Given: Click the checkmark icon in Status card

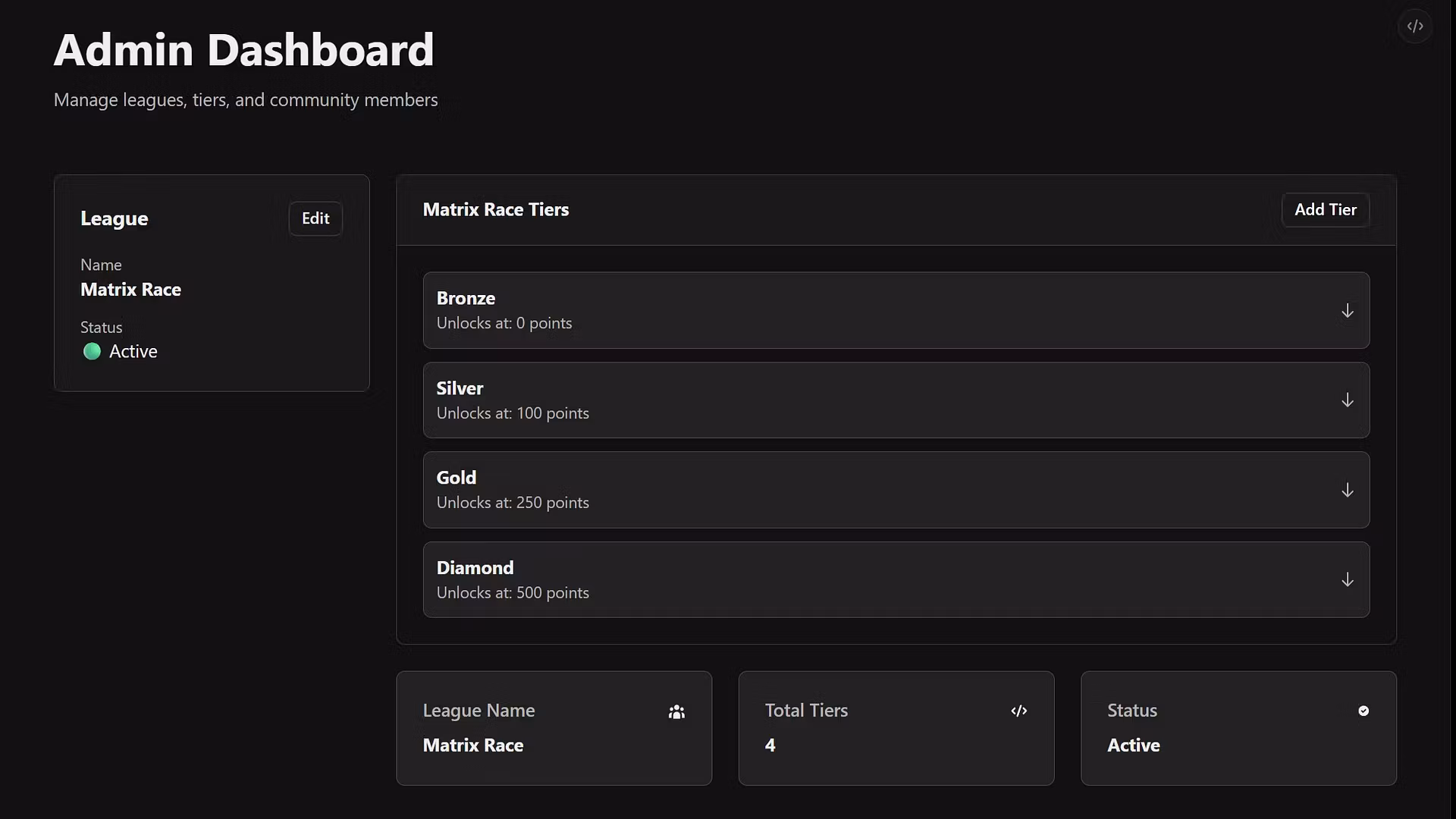Looking at the screenshot, I should (1363, 711).
